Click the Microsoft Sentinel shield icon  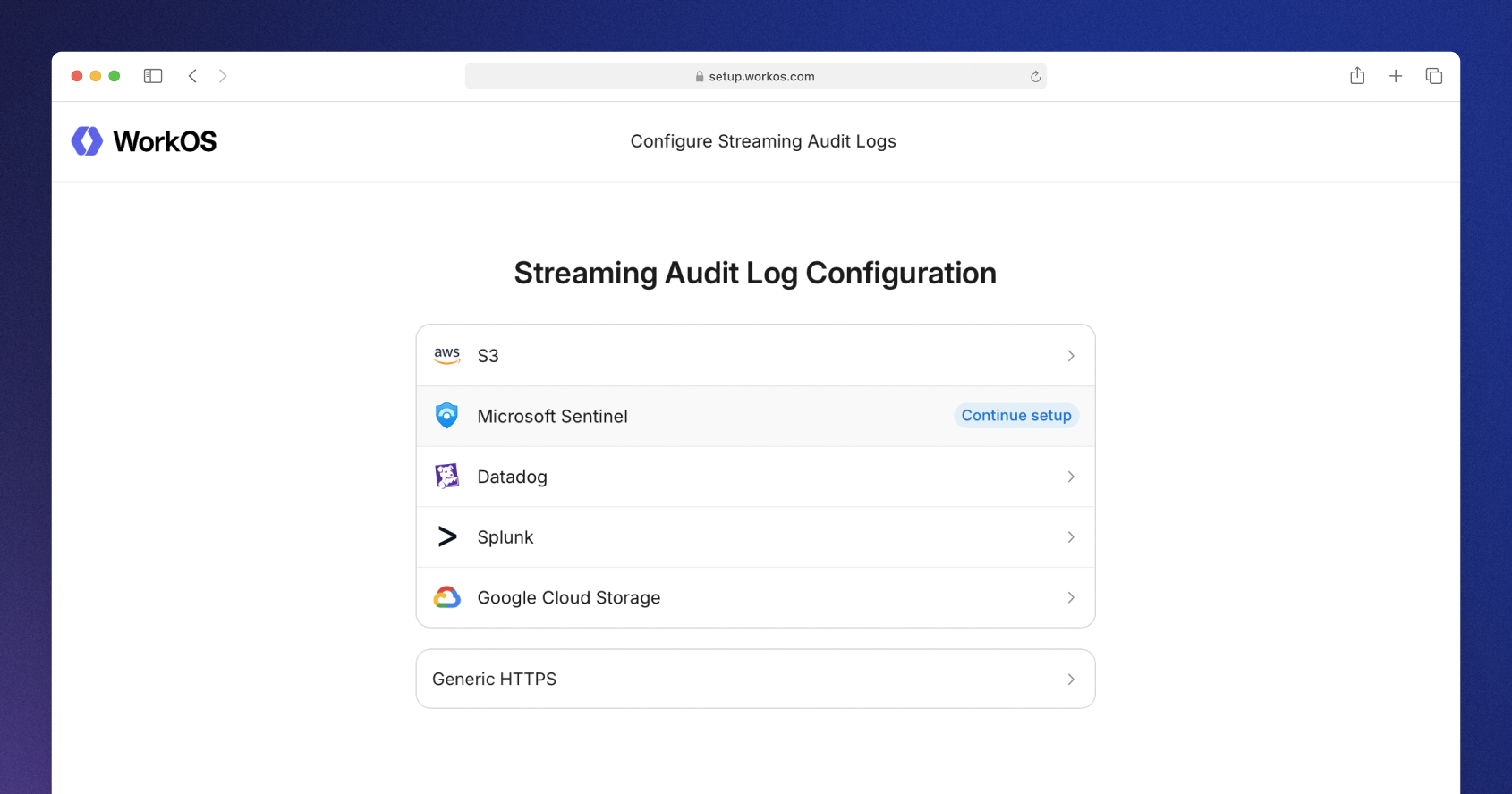coord(446,416)
